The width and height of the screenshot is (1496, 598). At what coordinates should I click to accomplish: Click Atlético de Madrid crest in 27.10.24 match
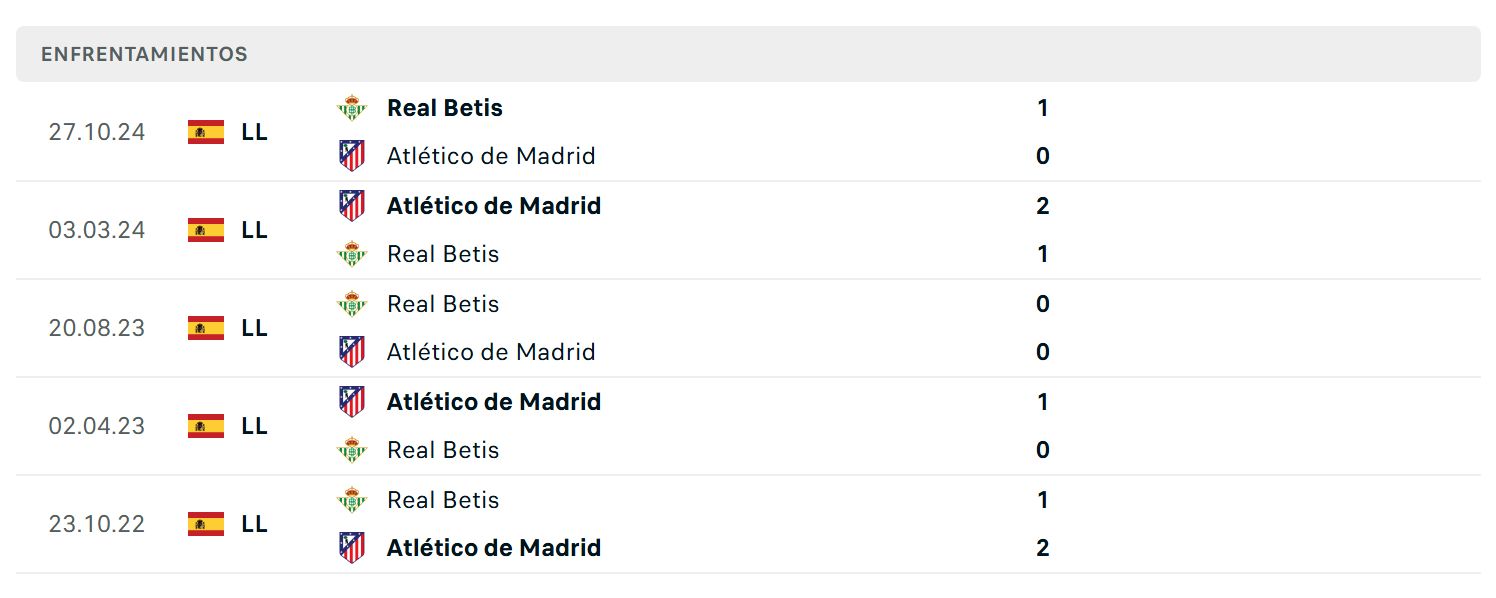[352, 156]
